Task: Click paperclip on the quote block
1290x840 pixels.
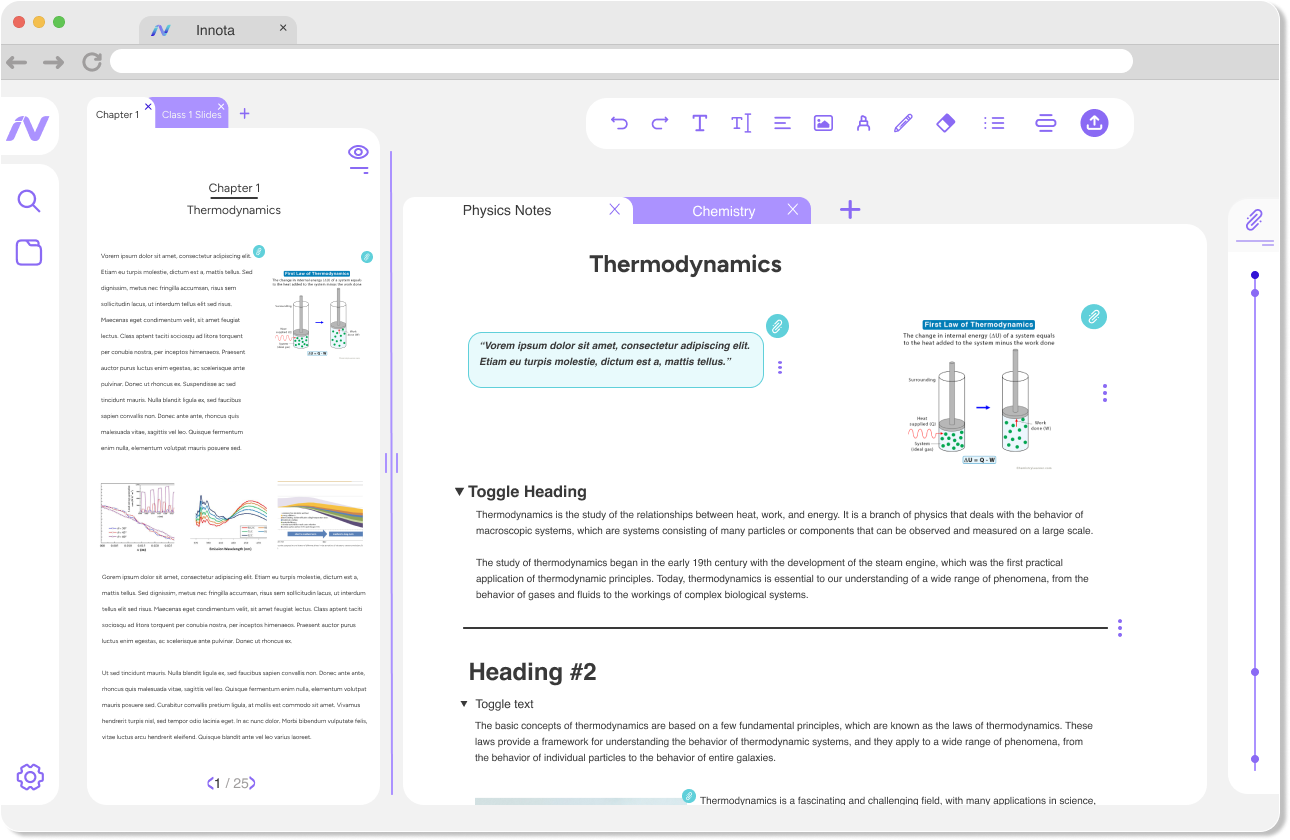Action: [777, 326]
